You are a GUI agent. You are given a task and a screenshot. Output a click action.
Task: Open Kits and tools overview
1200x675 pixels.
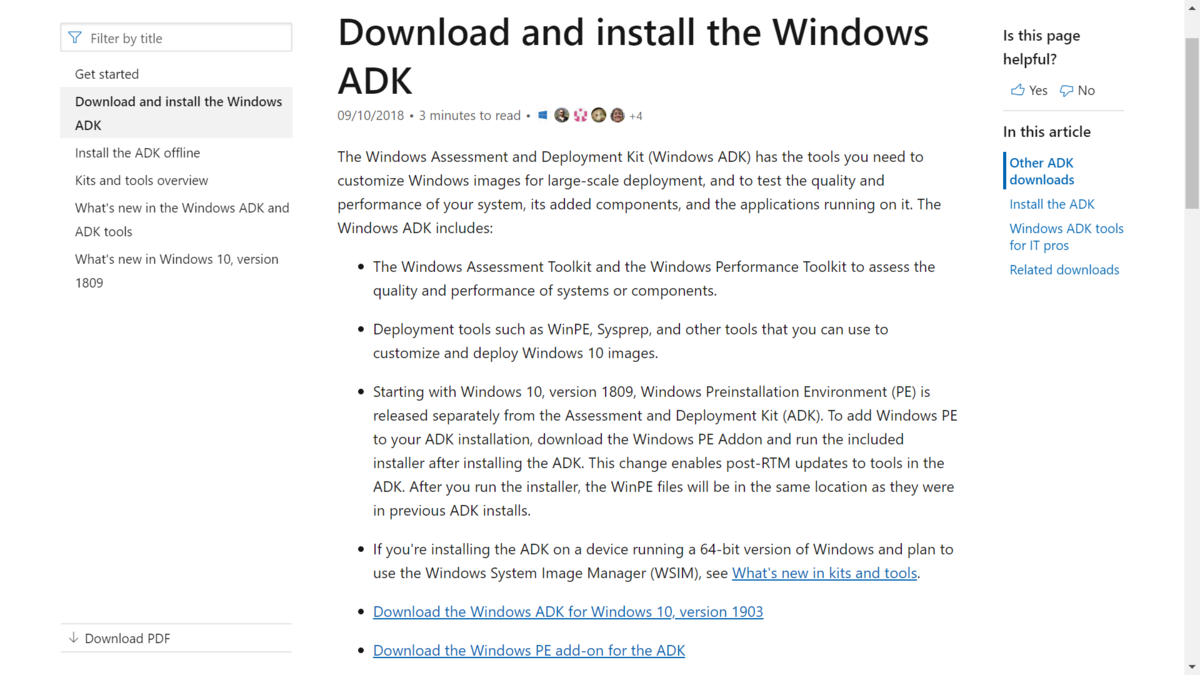pyautogui.click(x=141, y=181)
